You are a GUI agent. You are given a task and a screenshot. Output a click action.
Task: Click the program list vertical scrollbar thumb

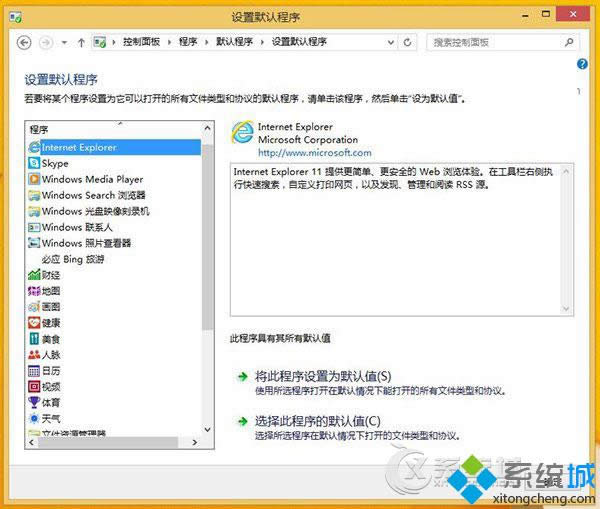(x=207, y=237)
